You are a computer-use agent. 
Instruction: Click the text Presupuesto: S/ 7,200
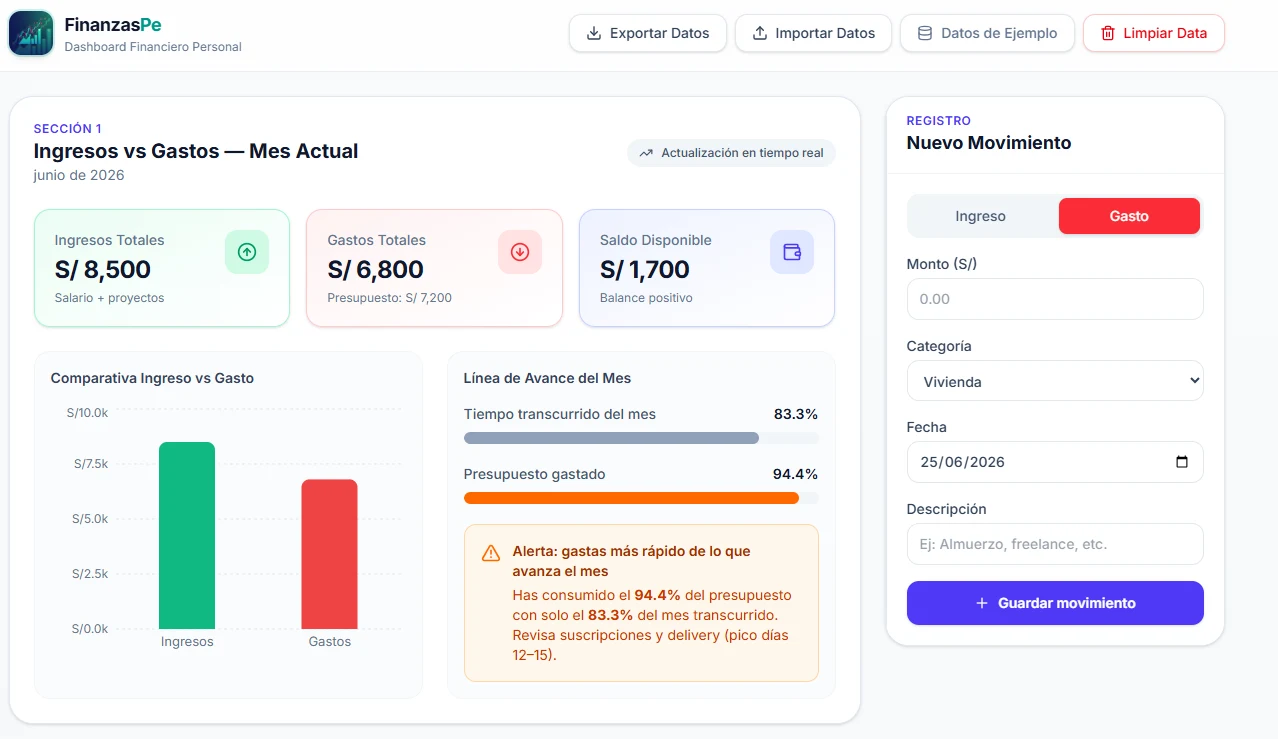(x=390, y=298)
